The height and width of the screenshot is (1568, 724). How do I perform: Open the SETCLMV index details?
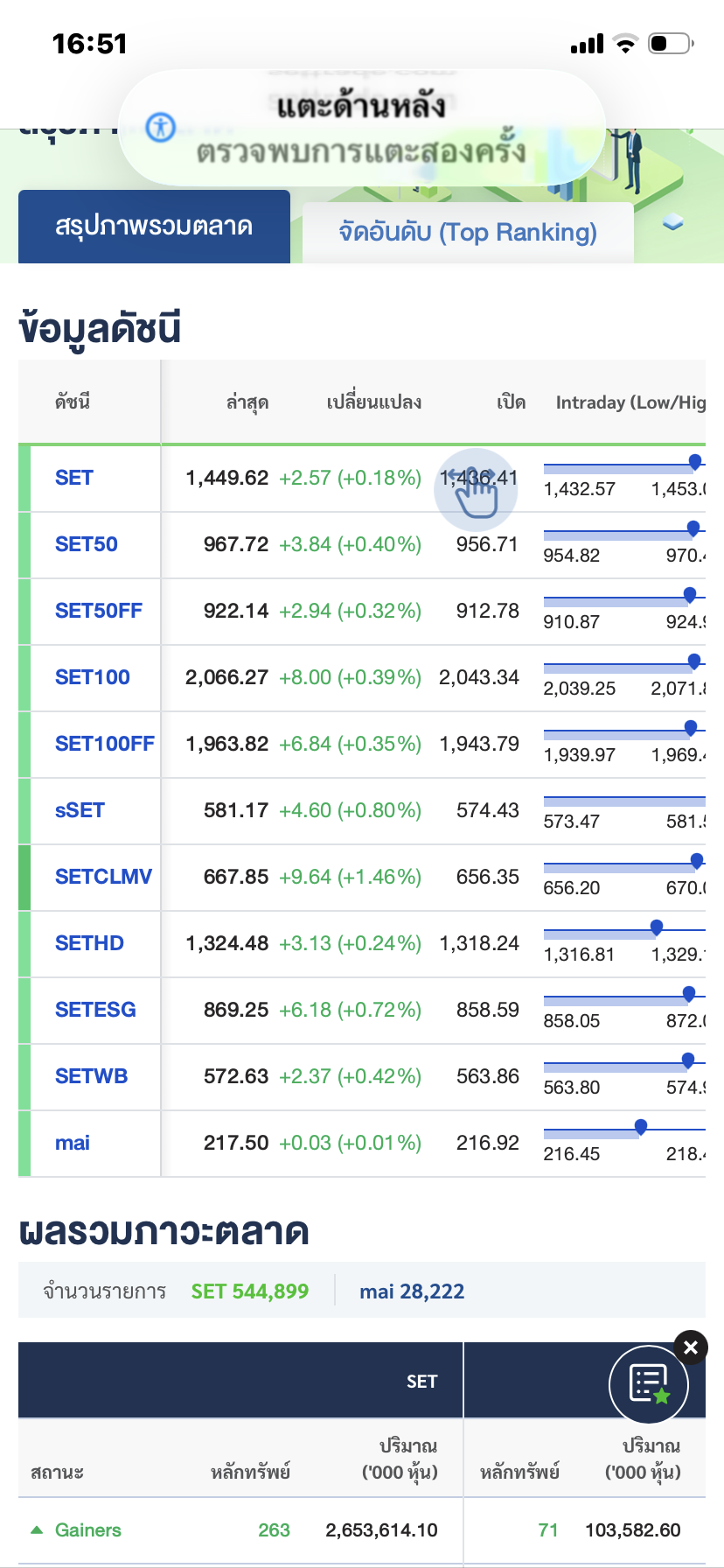pyautogui.click(x=103, y=877)
